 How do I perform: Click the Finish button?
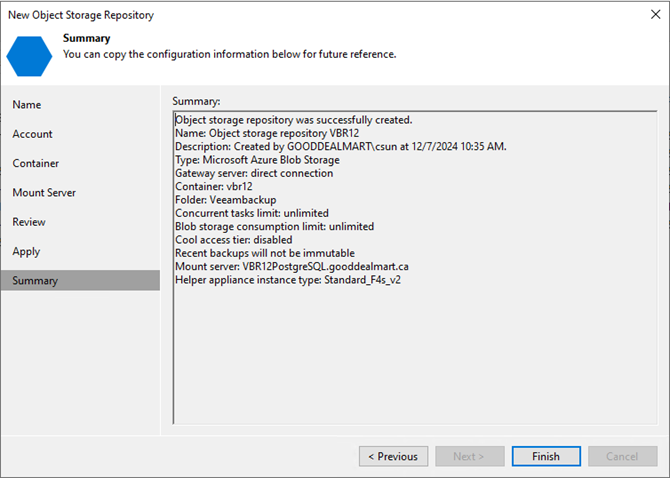click(x=546, y=456)
